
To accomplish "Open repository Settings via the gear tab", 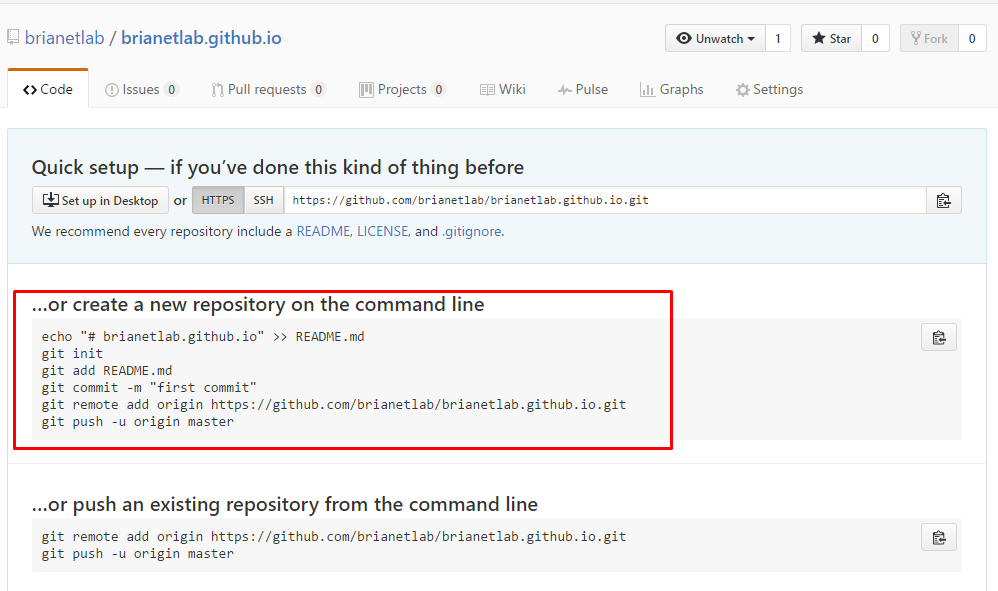I will (x=769, y=90).
